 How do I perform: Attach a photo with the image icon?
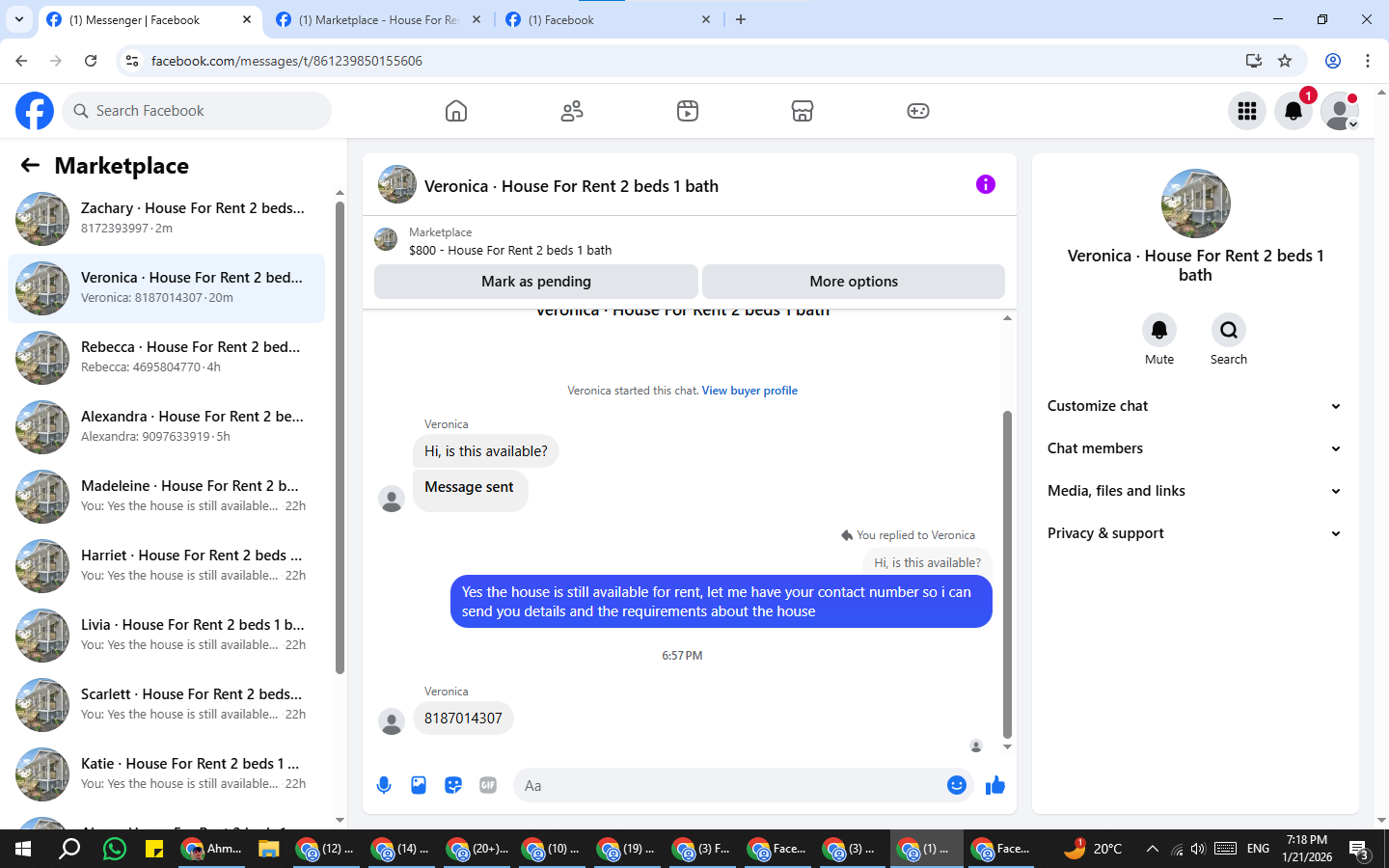pyautogui.click(x=419, y=785)
